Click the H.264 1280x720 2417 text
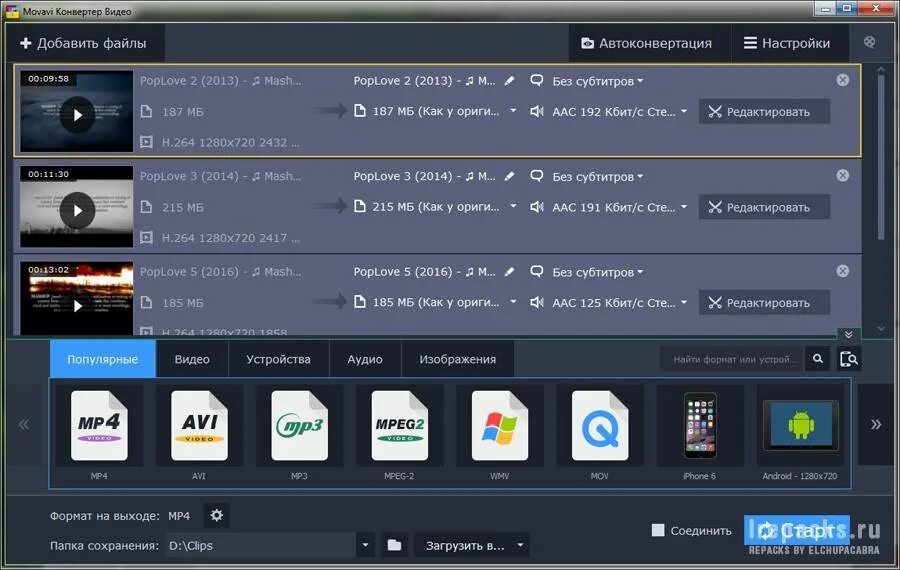 point(230,238)
